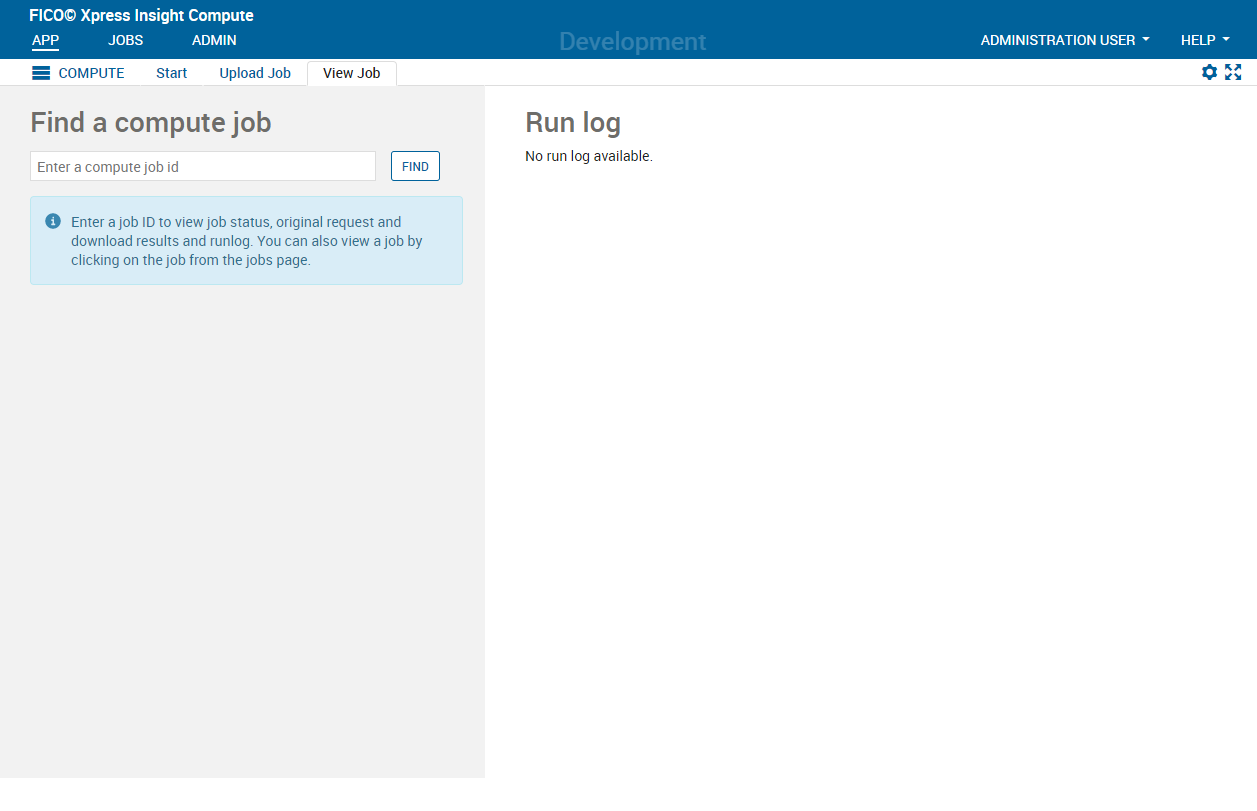Open the ADMIN menu
Image resolution: width=1257 pixels, height=811 pixels.
214,40
